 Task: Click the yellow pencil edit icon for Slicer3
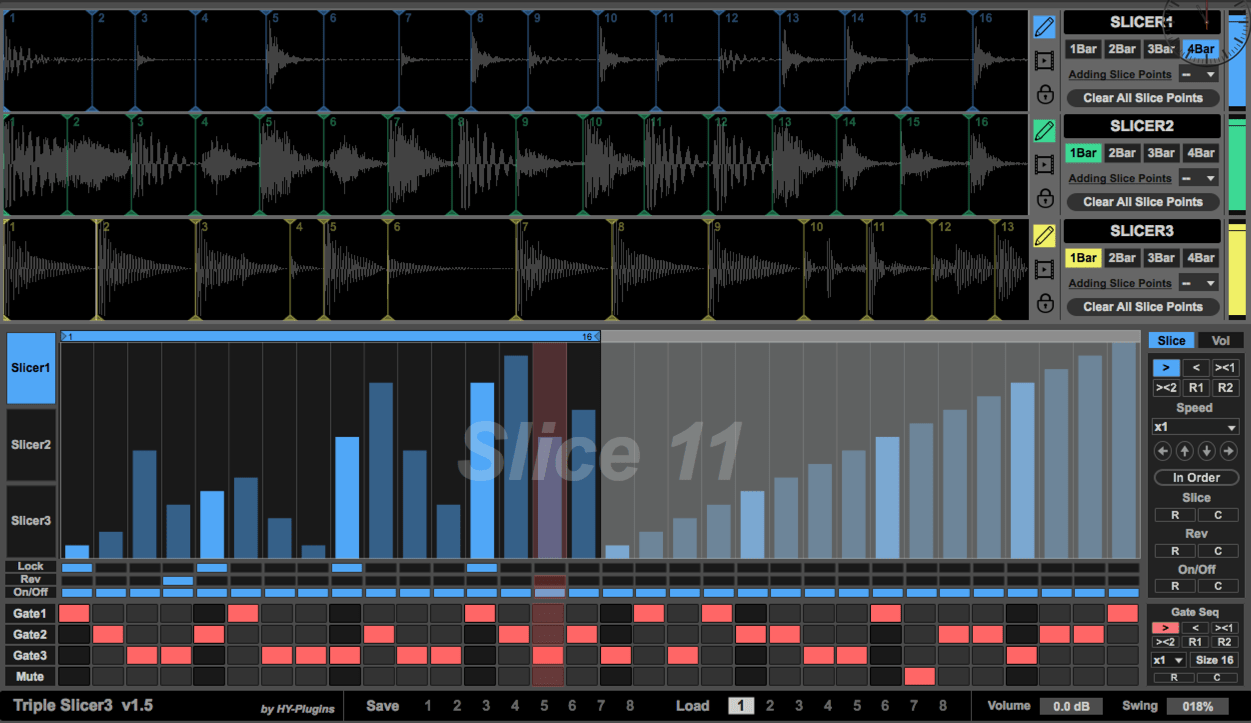tap(1045, 236)
